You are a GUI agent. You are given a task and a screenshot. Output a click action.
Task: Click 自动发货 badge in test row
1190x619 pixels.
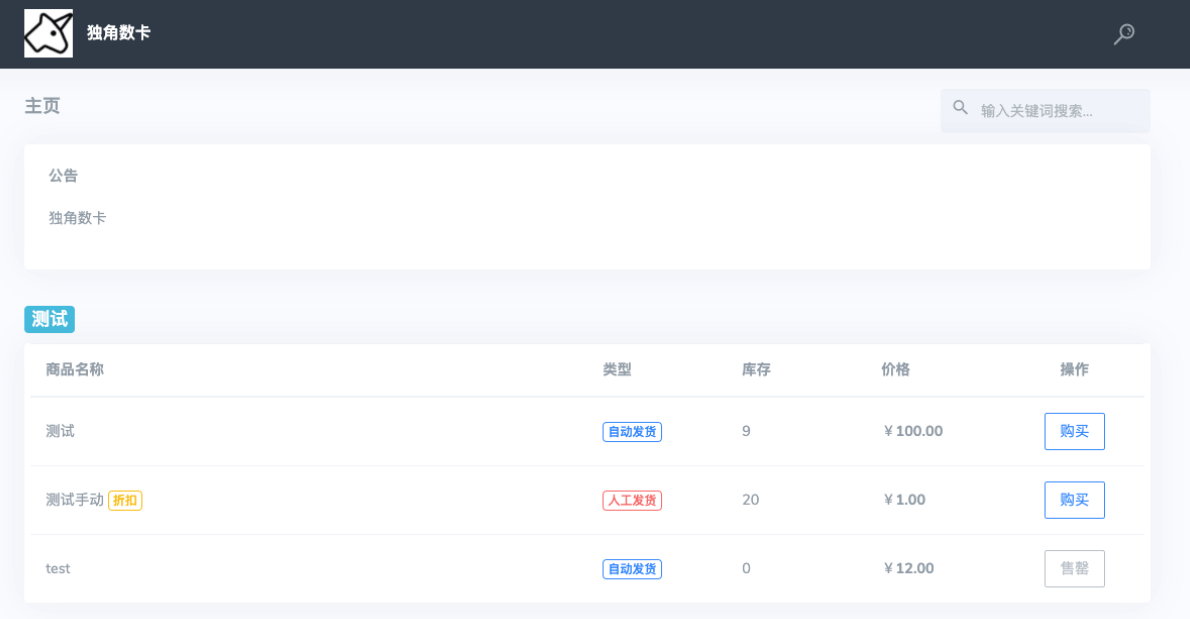pyautogui.click(x=631, y=569)
